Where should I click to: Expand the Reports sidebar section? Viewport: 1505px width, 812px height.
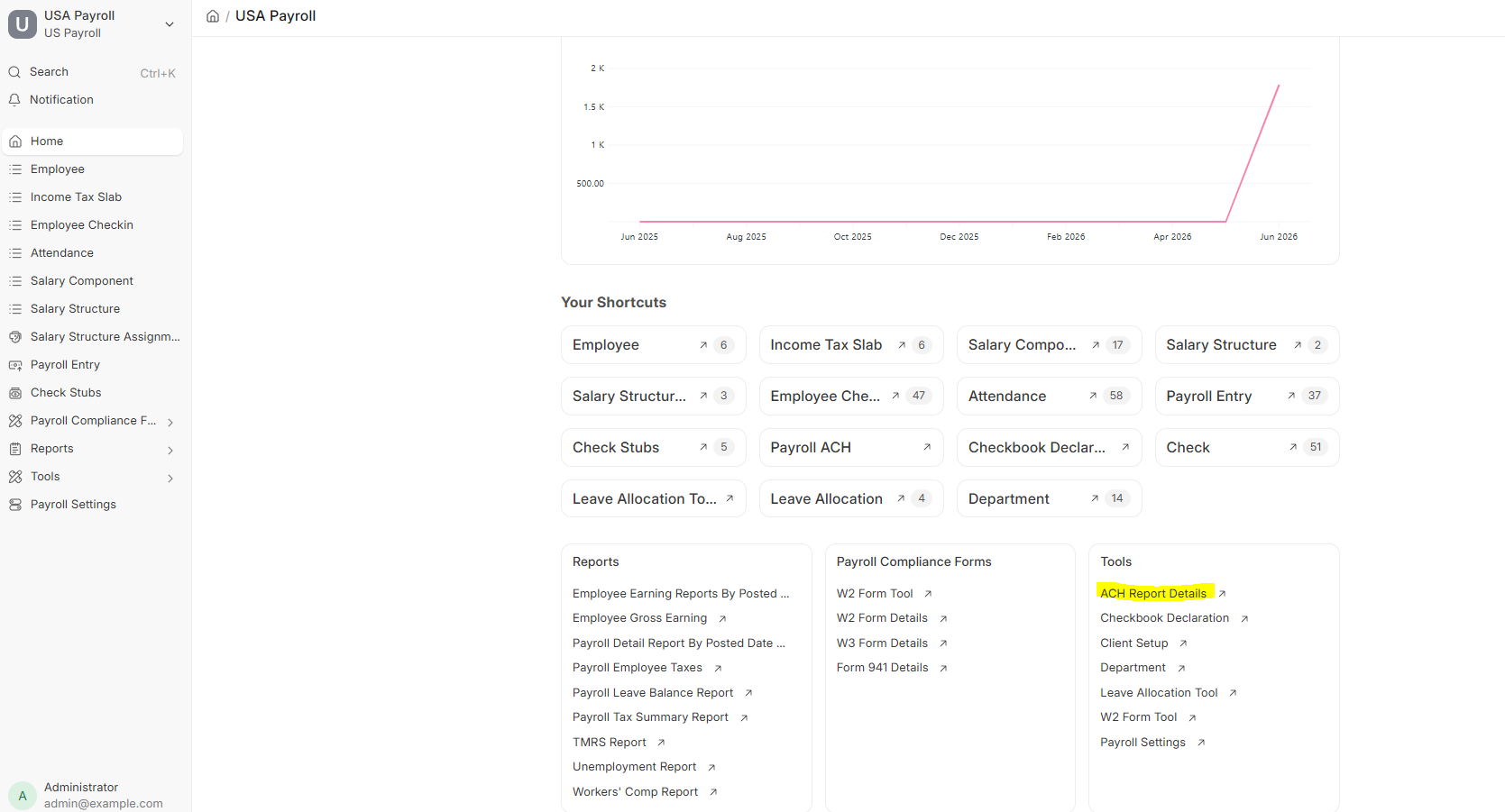pos(170,450)
